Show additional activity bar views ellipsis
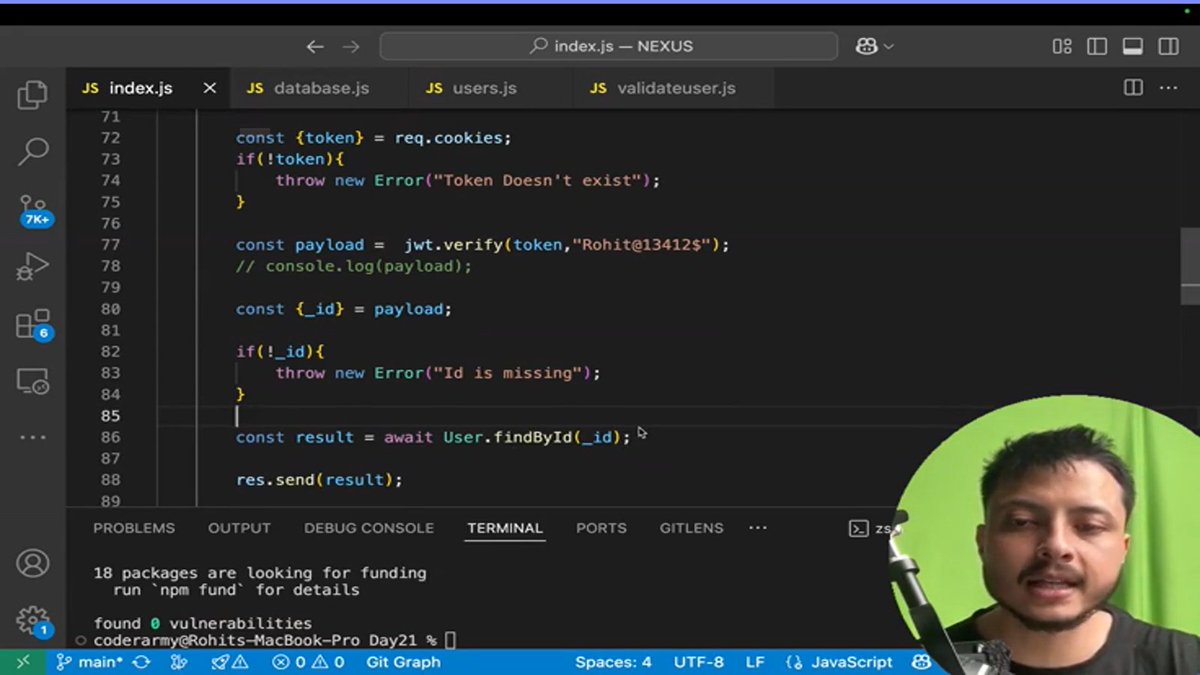 point(32,437)
